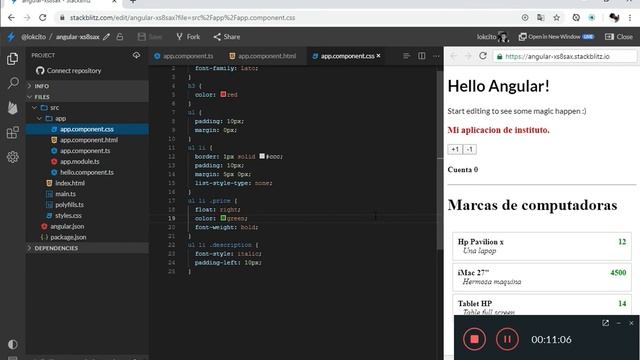Image resolution: width=640 pixels, height=360 pixels.
Task: Select app.component.css in file tree
Action: click(87, 129)
